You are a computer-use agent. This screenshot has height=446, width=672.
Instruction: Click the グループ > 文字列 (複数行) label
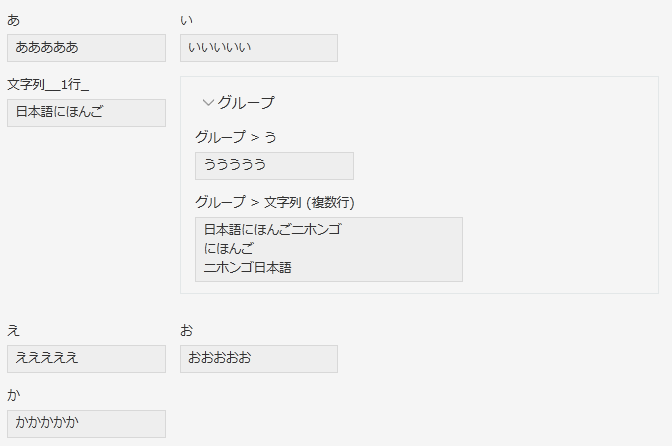pyautogui.click(x=275, y=202)
